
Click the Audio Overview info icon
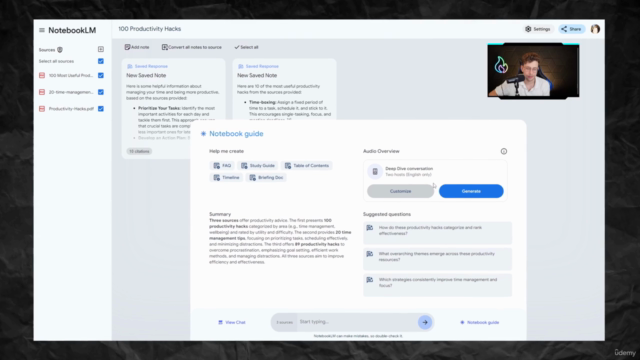coord(504,151)
